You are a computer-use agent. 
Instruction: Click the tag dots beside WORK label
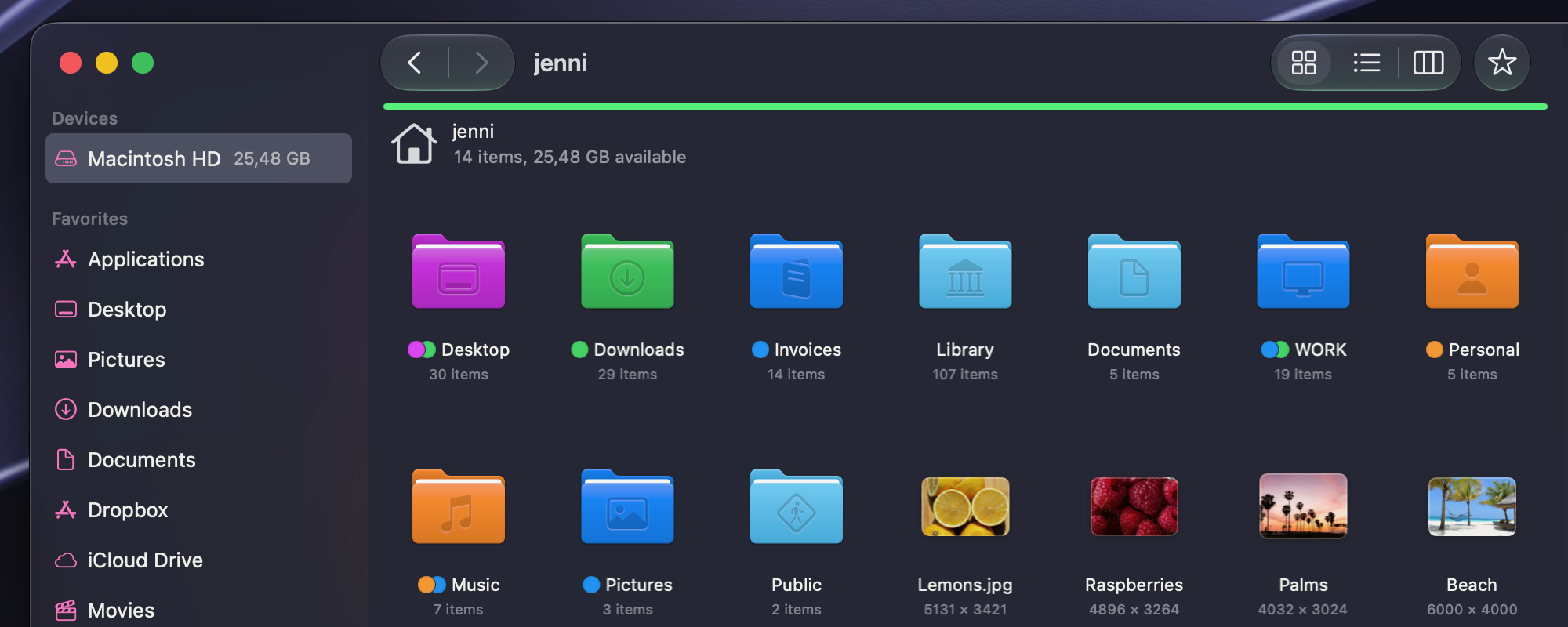(x=1275, y=350)
